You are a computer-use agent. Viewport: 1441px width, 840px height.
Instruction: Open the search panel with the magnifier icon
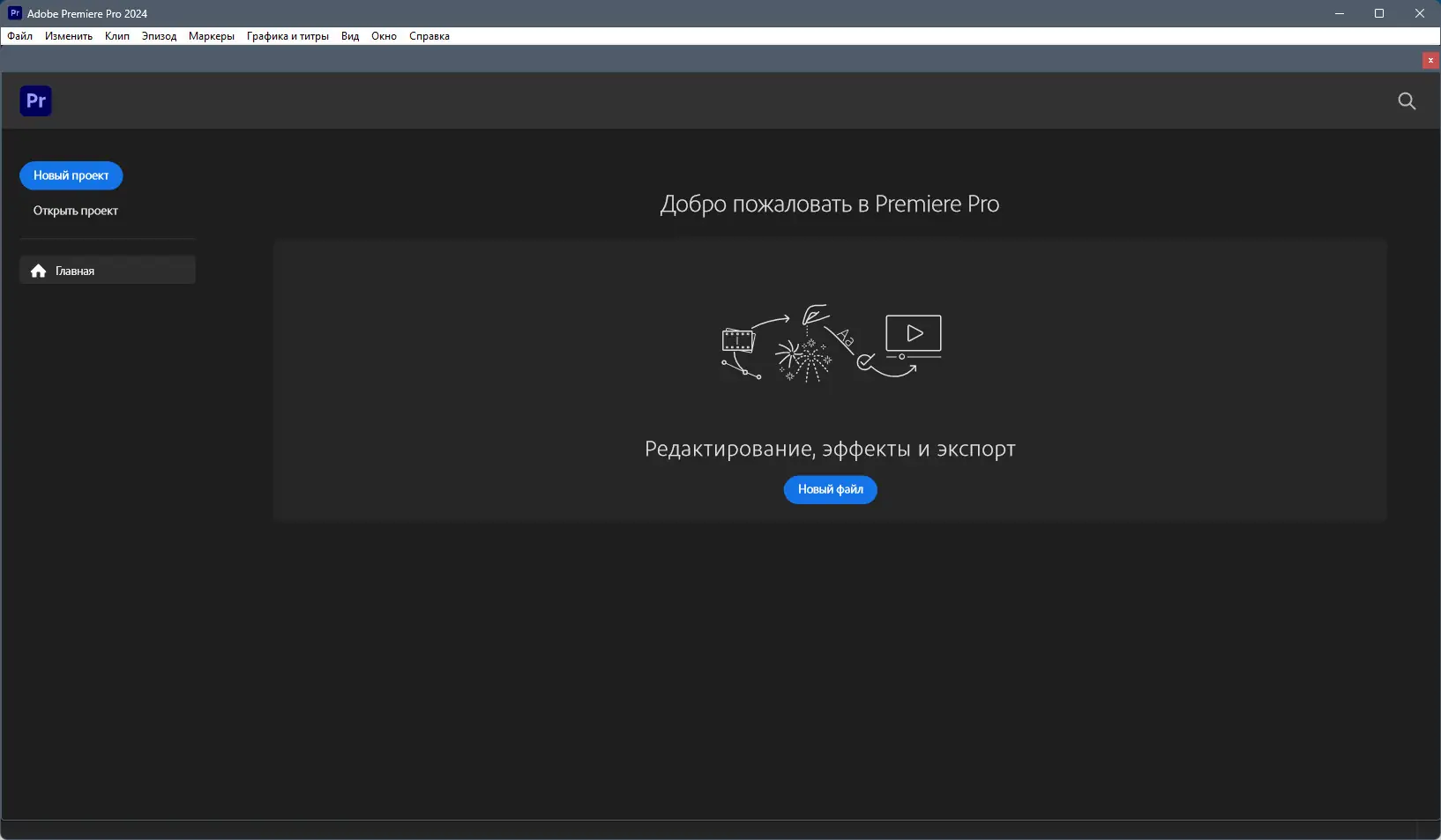point(1406,100)
